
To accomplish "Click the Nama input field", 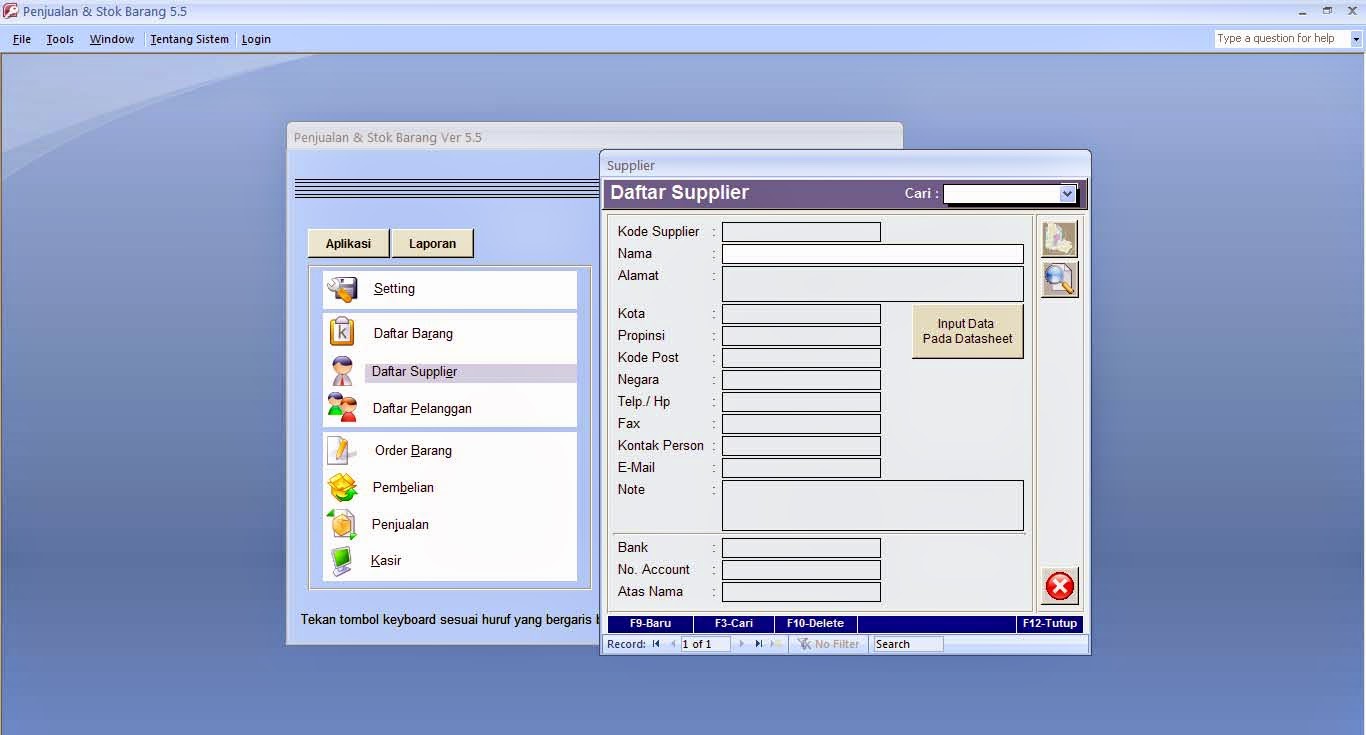I will (x=873, y=254).
